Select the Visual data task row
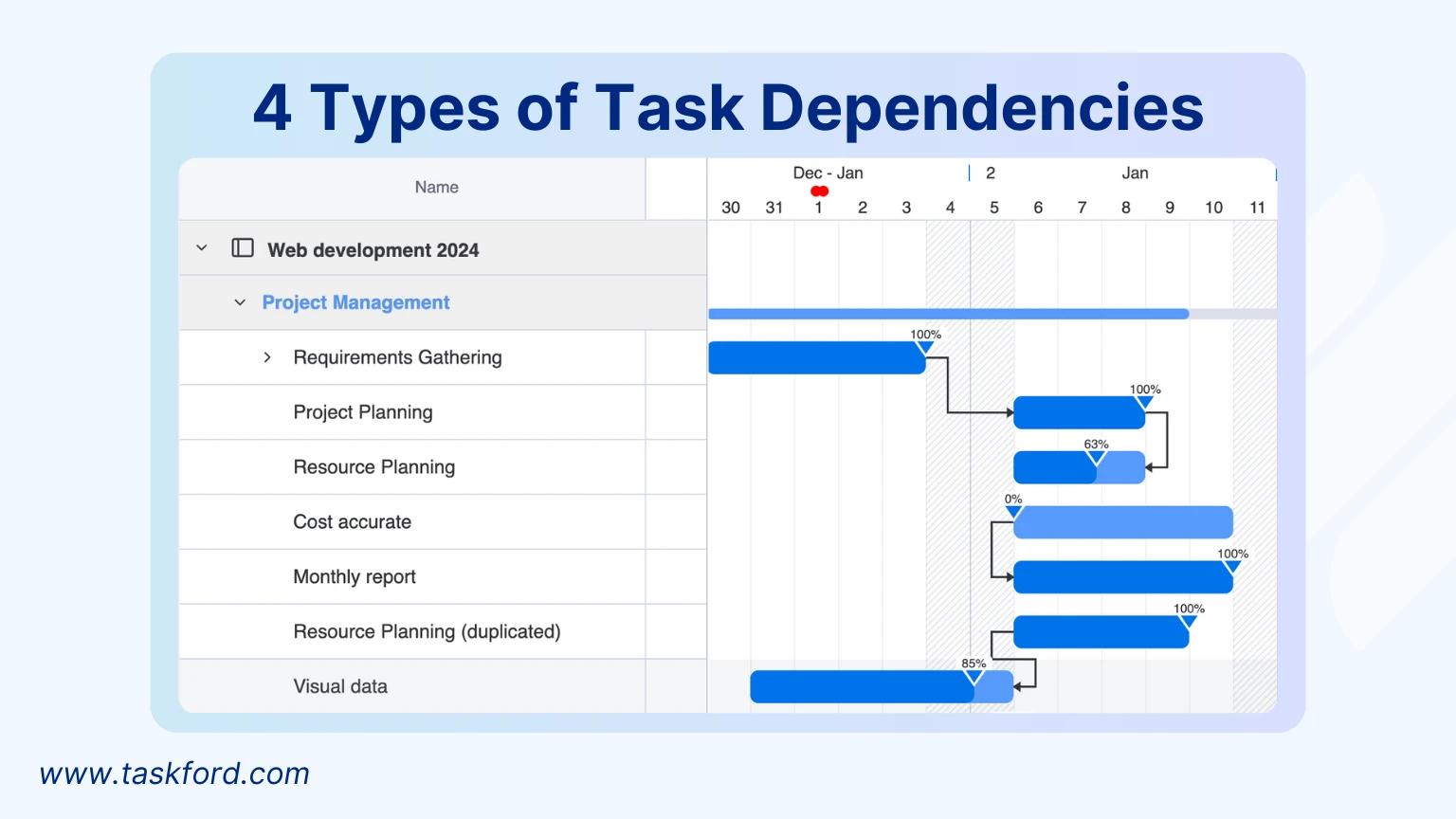1456x819 pixels. pyautogui.click(x=340, y=685)
